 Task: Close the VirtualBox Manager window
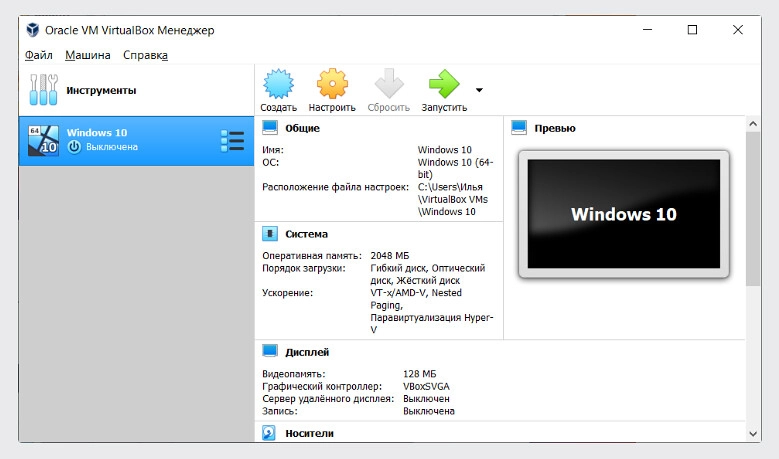tap(738, 30)
